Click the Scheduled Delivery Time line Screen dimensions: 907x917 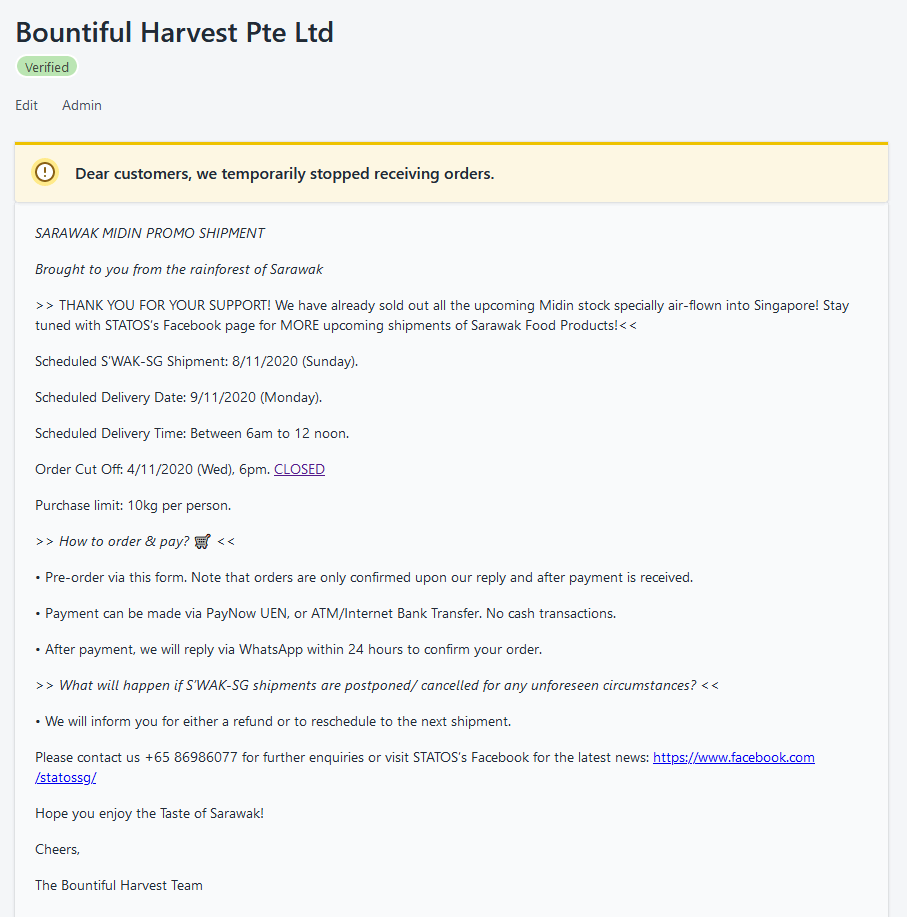point(192,433)
